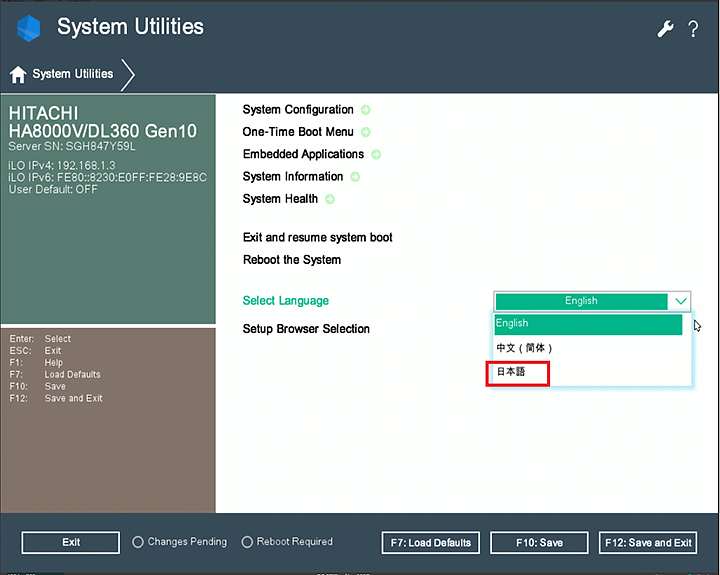Screen dimensions: 720x575
Task: Click the 'F10: Save' key hint in sidebar
Action: 37,387
